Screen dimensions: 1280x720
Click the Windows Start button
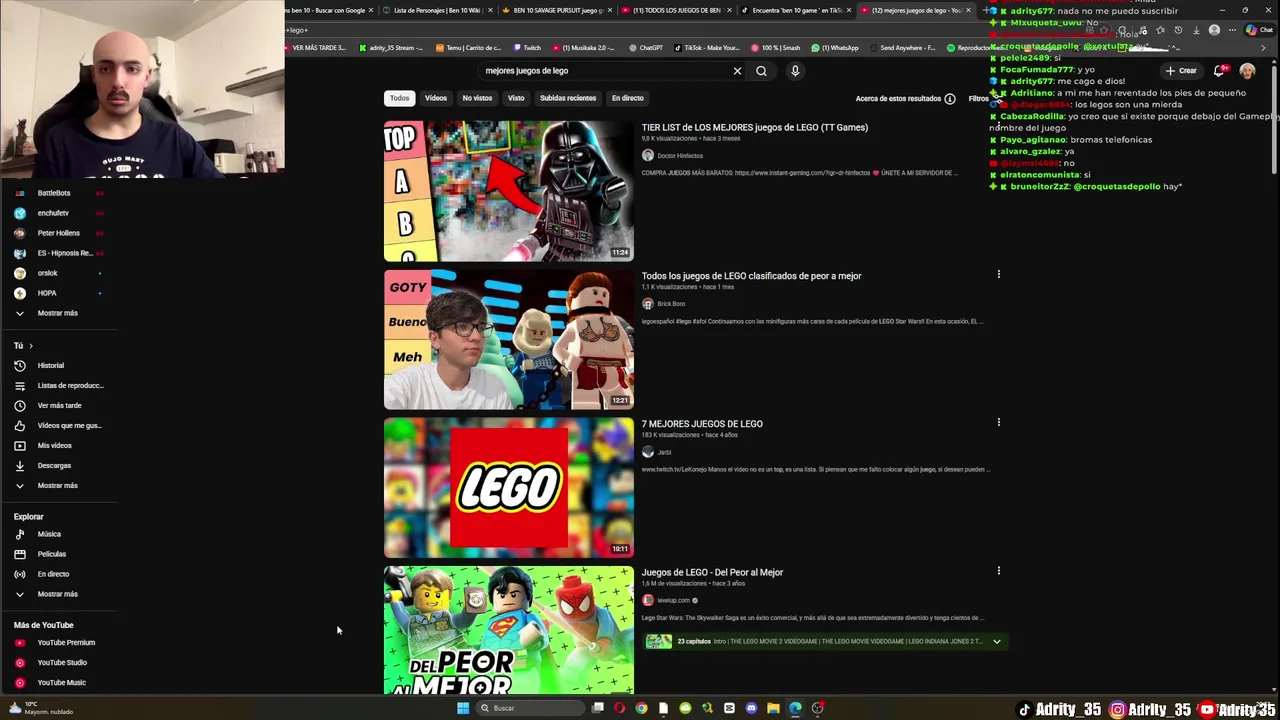(463, 708)
